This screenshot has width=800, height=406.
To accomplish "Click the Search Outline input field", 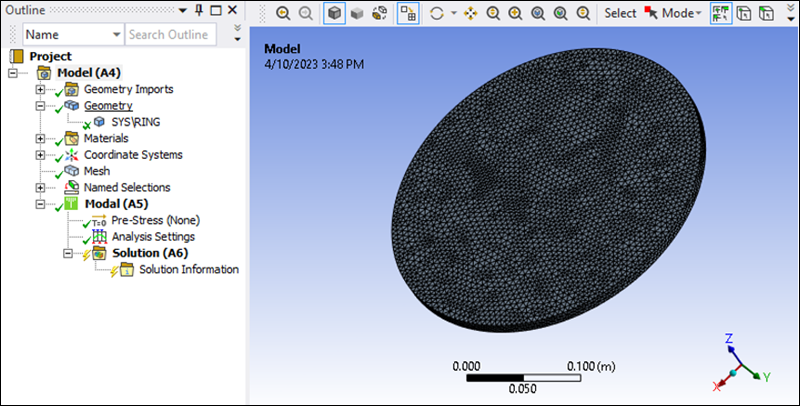I will click(168, 35).
